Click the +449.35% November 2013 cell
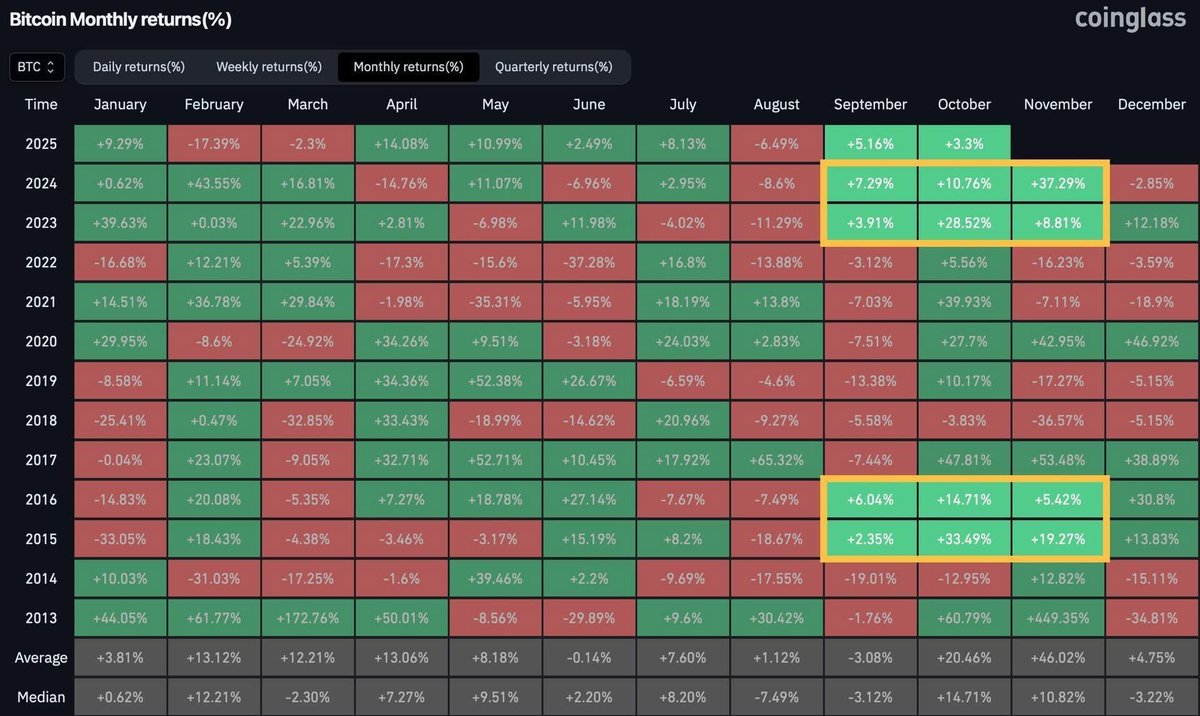This screenshot has height=716, width=1200. click(1058, 617)
